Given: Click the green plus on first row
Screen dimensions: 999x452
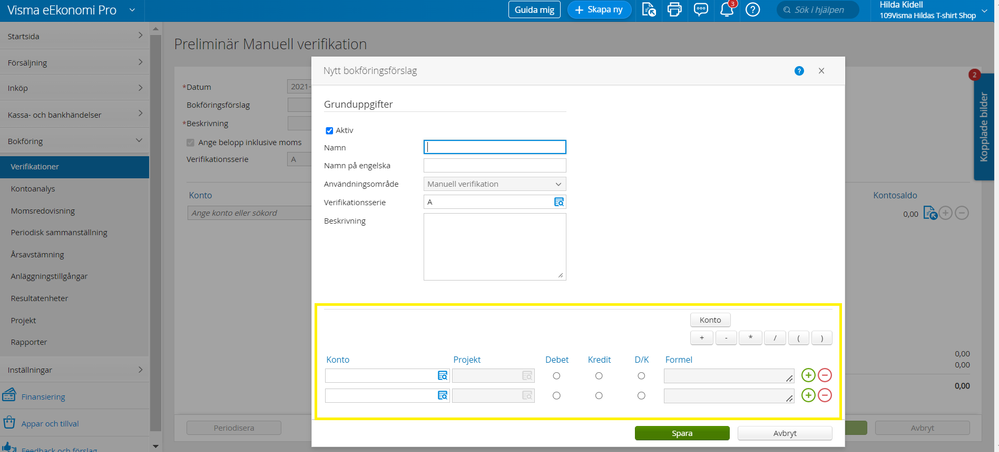Looking at the screenshot, I should (x=808, y=375).
